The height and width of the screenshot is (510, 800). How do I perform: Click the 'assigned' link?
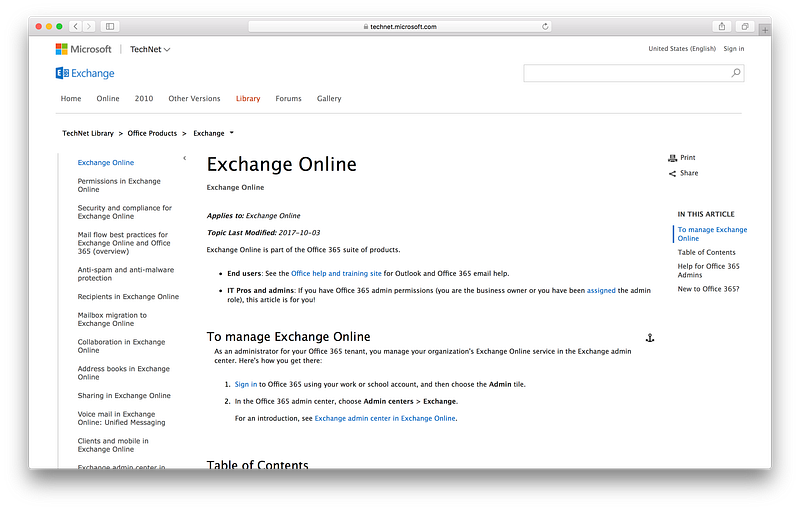coord(601,290)
